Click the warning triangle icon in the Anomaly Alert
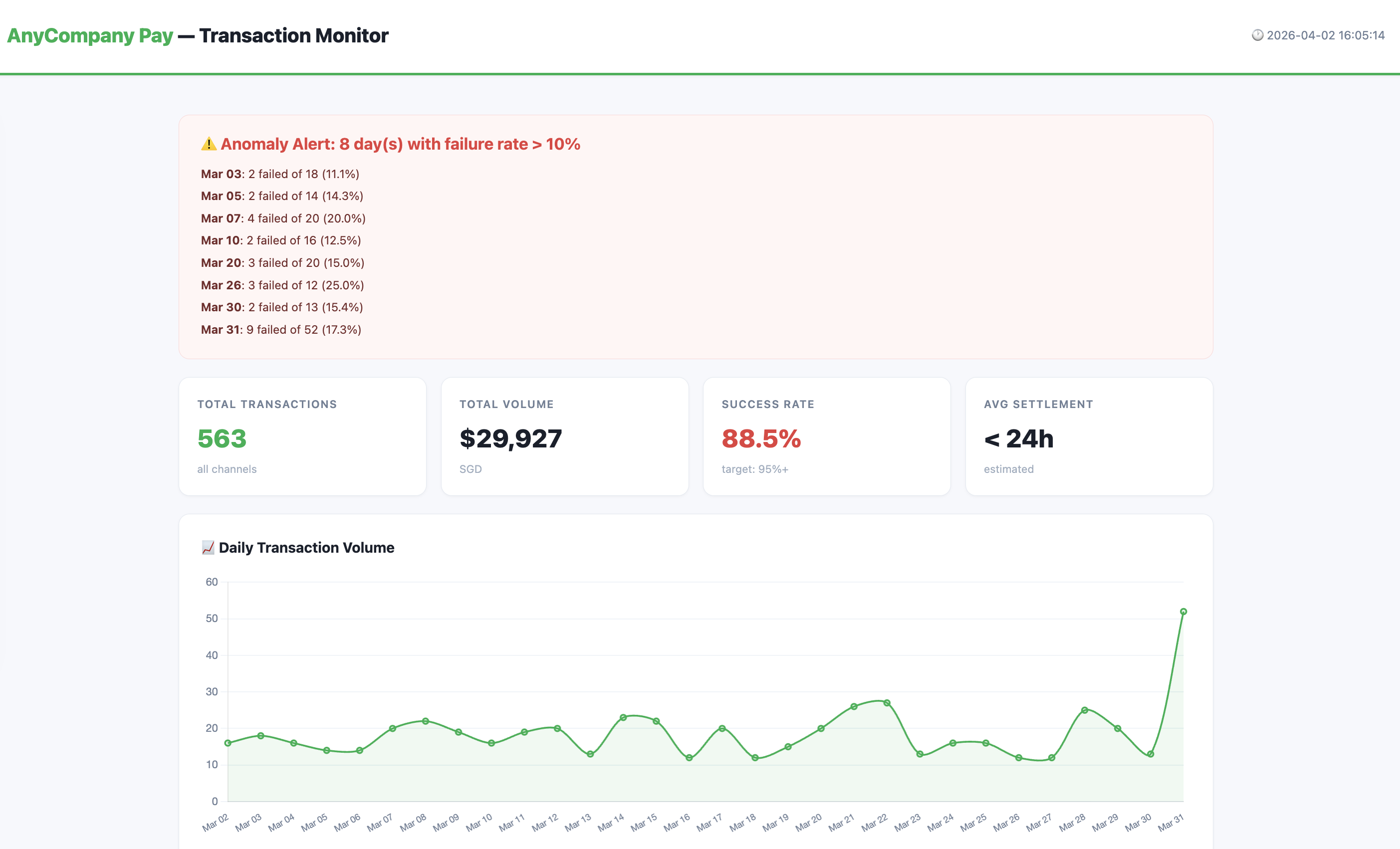 point(209,144)
